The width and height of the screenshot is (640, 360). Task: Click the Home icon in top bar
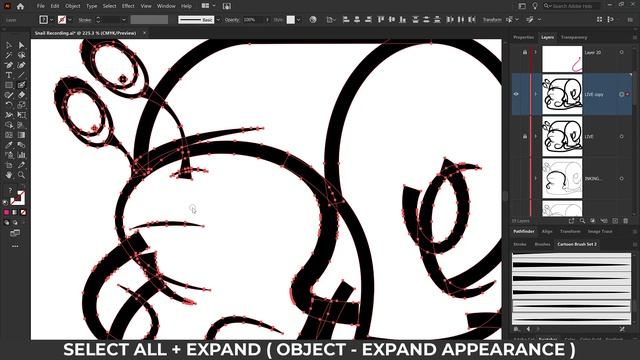(x=20, y=6)
